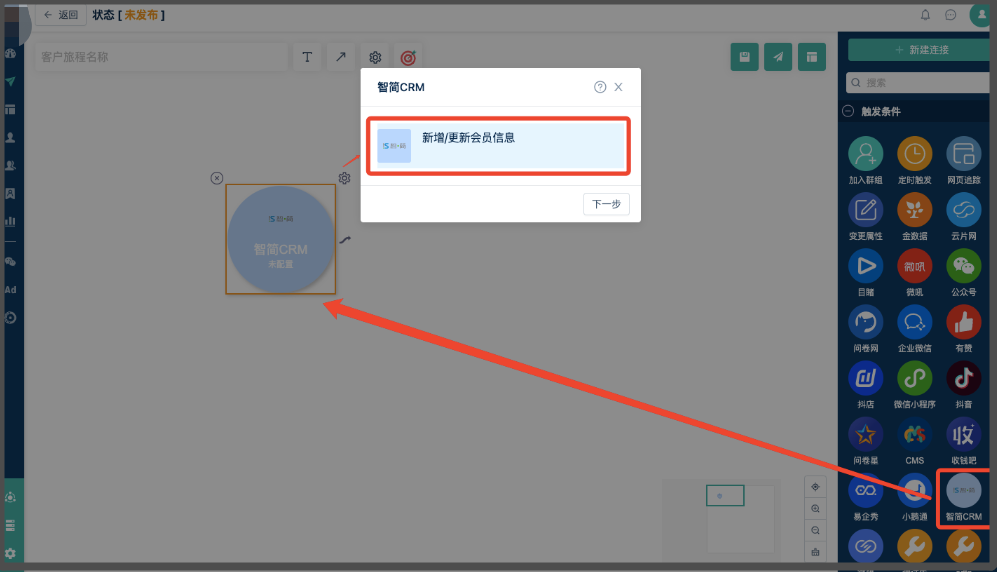Select the 抖店 trigger
The image size is (997, 572).
(x=865, y=385)
